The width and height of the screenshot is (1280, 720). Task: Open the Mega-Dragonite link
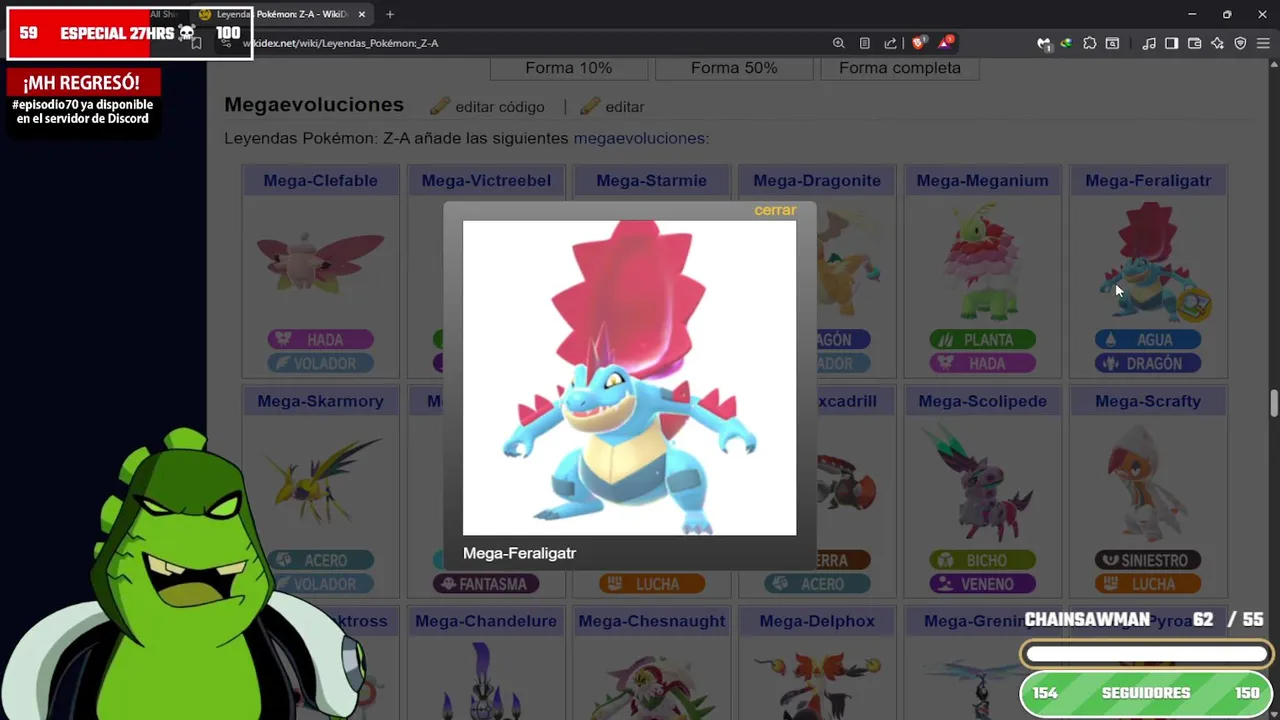tap(817, 181)
